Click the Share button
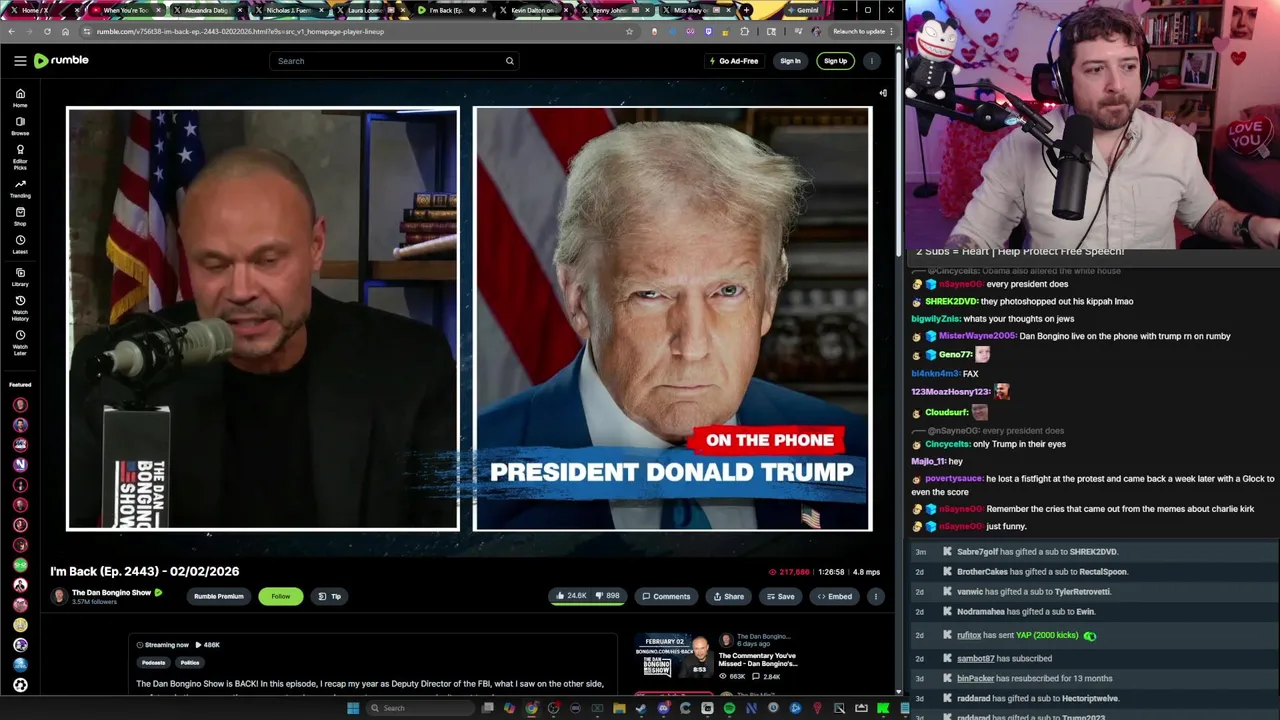 [x=727, y=596]
